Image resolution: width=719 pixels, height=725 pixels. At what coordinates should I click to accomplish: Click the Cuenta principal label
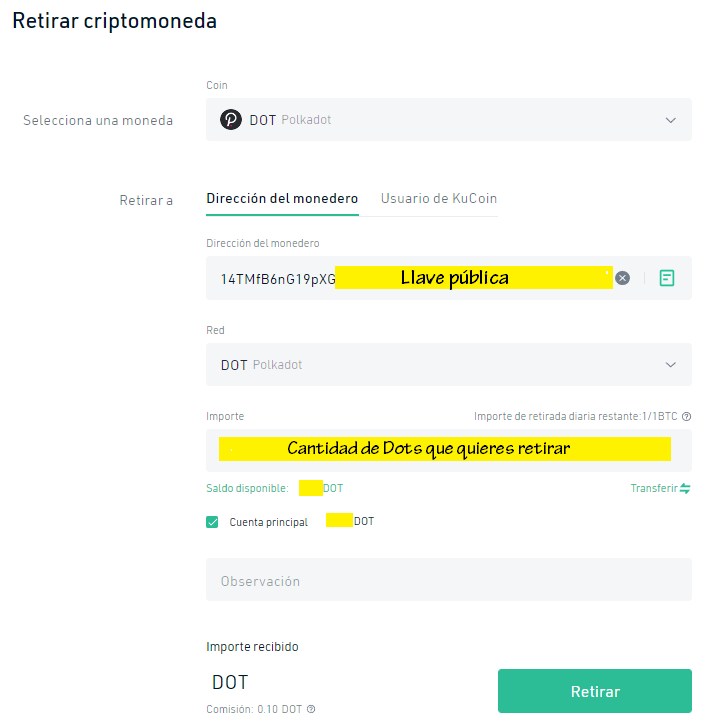[269, 522]
